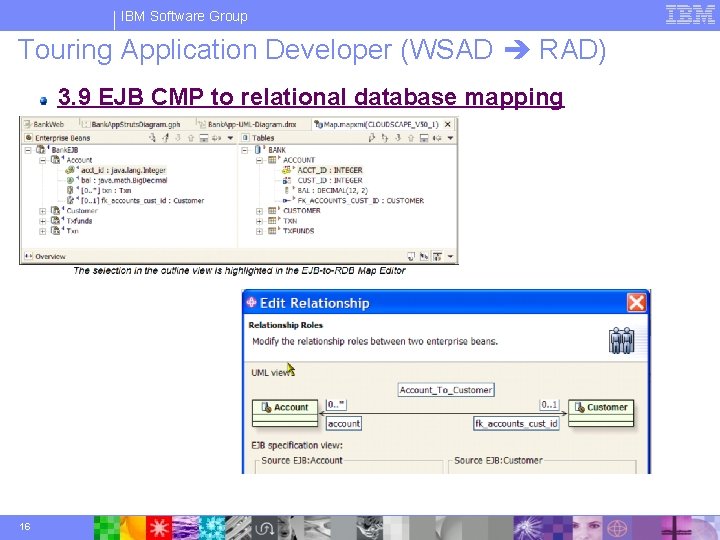Image resolution: width=720 pixels, height=540 pixels.
Task: Click the BANK database icon
Action: tap(258, 150)
